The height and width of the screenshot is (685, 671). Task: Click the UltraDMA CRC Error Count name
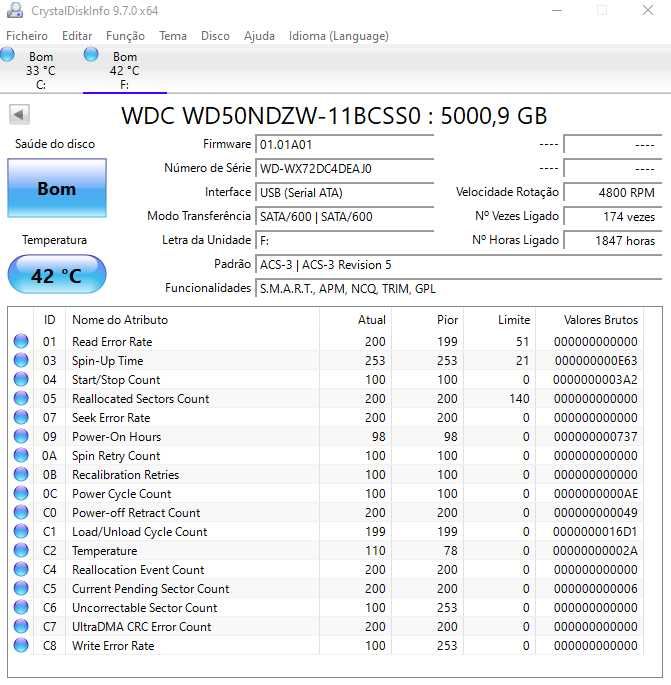click(142, 627)
